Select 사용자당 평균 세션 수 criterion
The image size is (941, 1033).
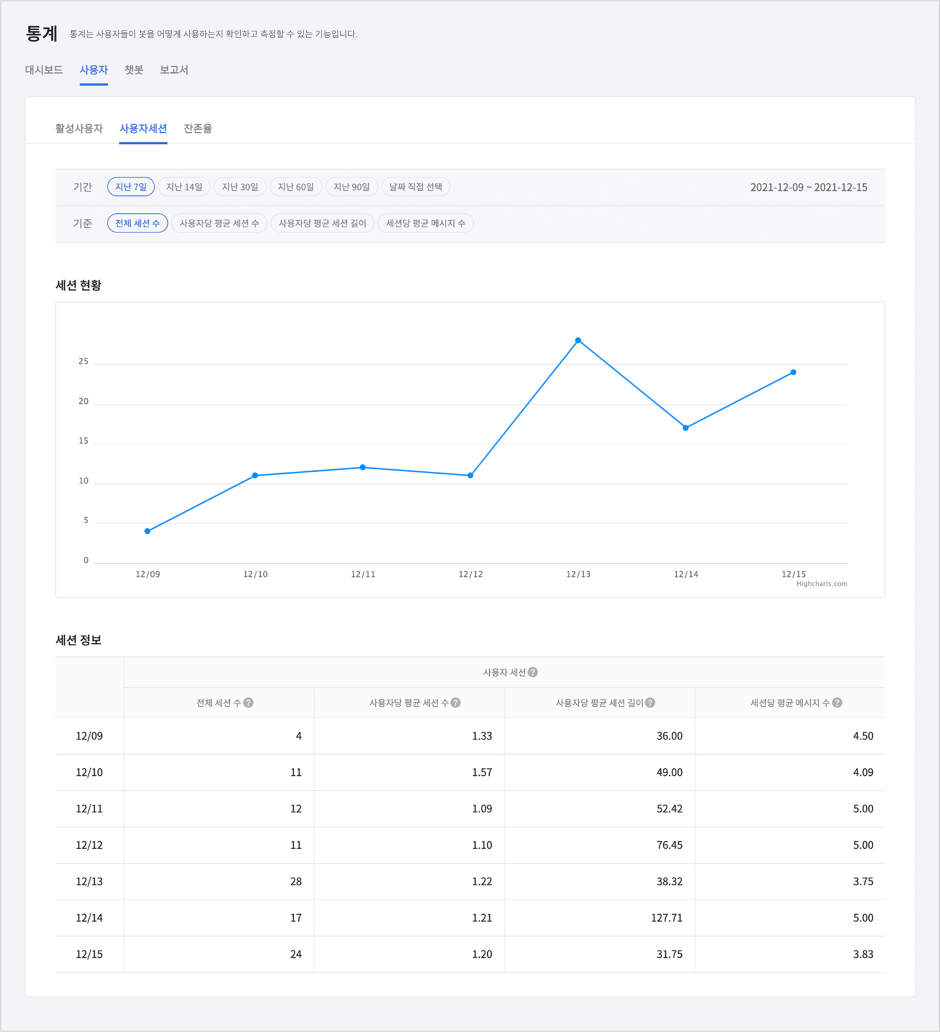tap(219, 223)
